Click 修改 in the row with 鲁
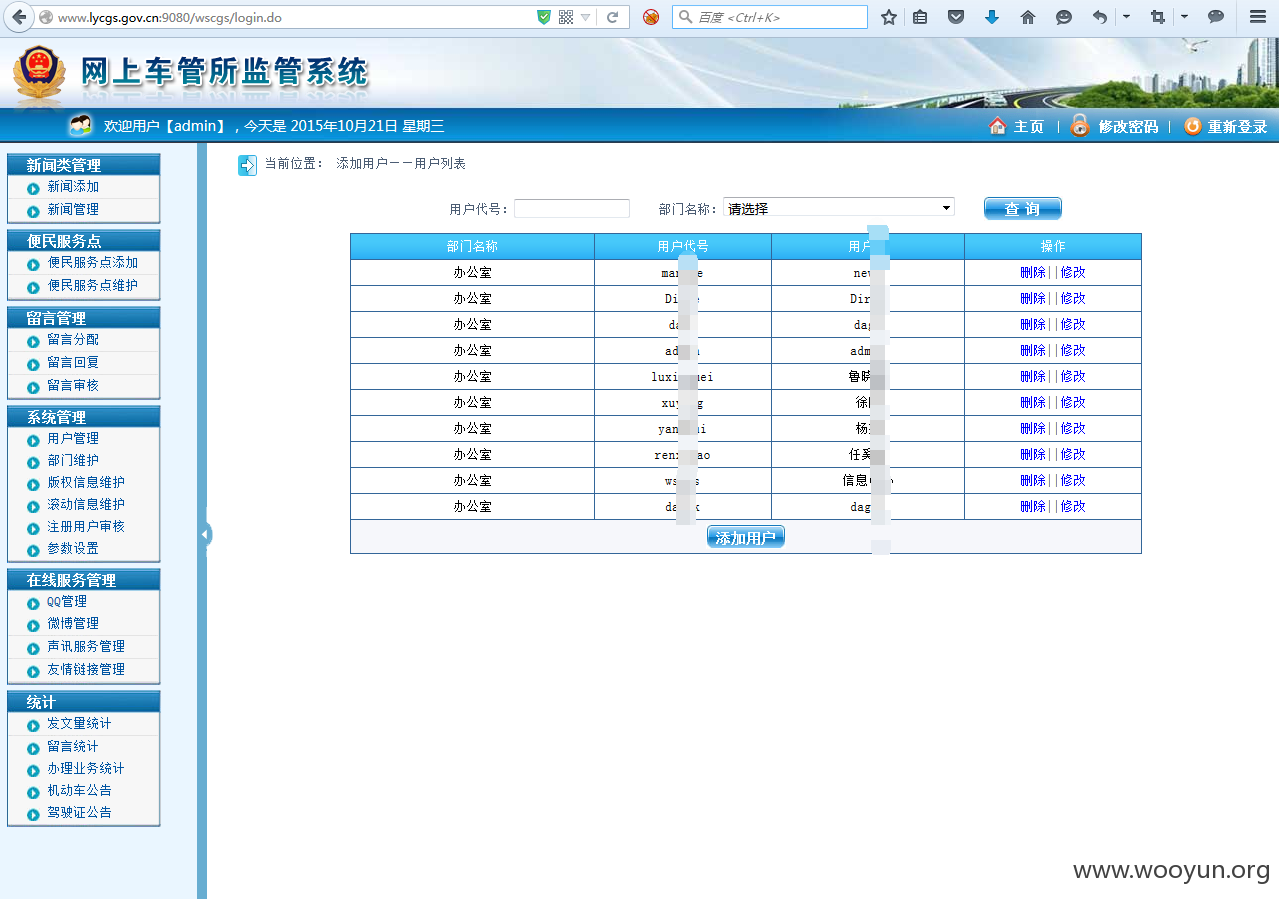 pyautogui.click(x=1073, y=377)
